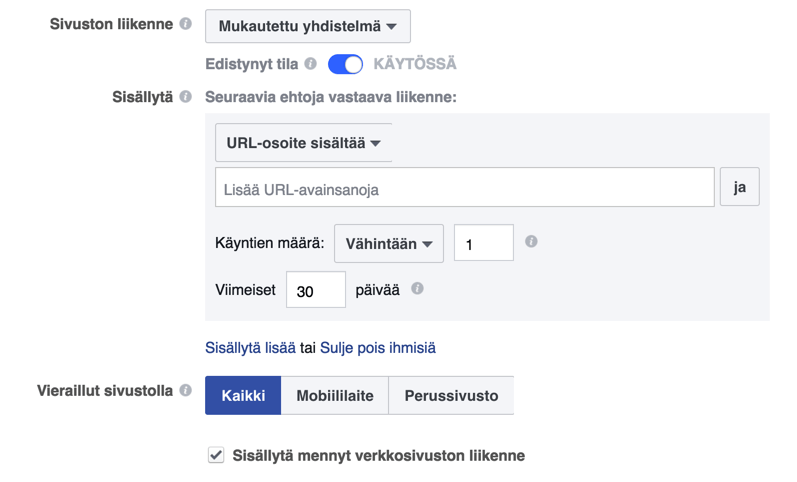This screenshot has width=797, height=482.
Task: Click the Seuraavia ehtoja vastaava liikenne text
Action: (x=331, y=97)
